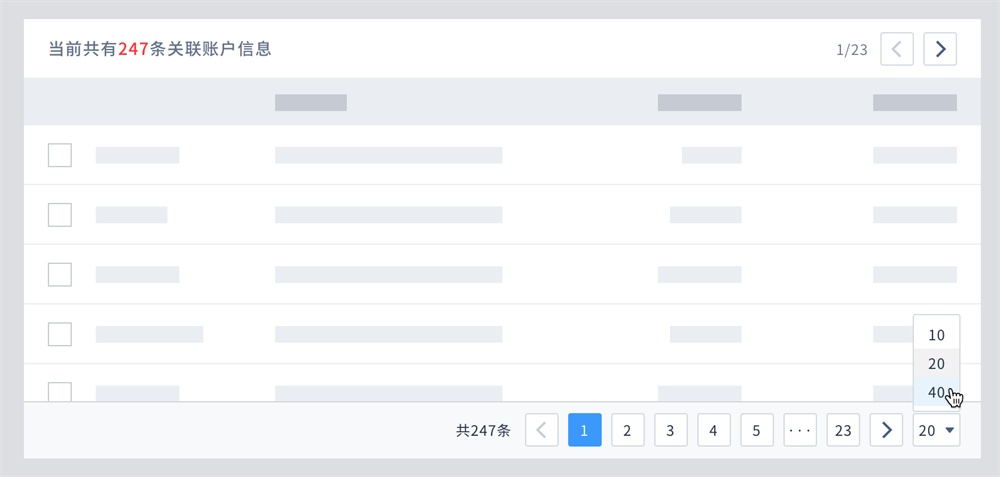Viewport: 1000px width, 477px height.
Task: Click the ellipsis pagination button
Action: tap(800, 430)
